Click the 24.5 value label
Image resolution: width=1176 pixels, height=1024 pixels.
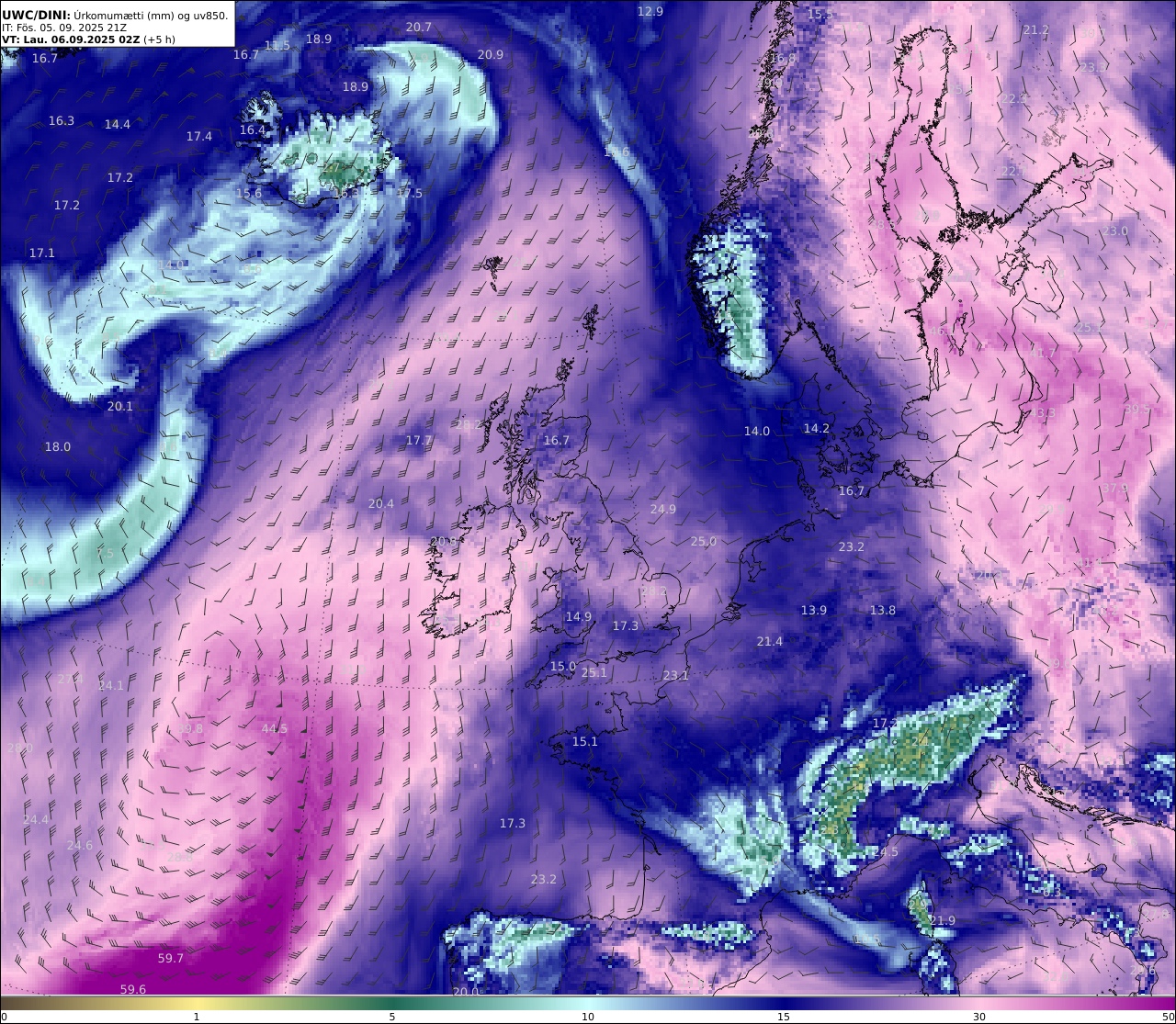tap(886, 852)
